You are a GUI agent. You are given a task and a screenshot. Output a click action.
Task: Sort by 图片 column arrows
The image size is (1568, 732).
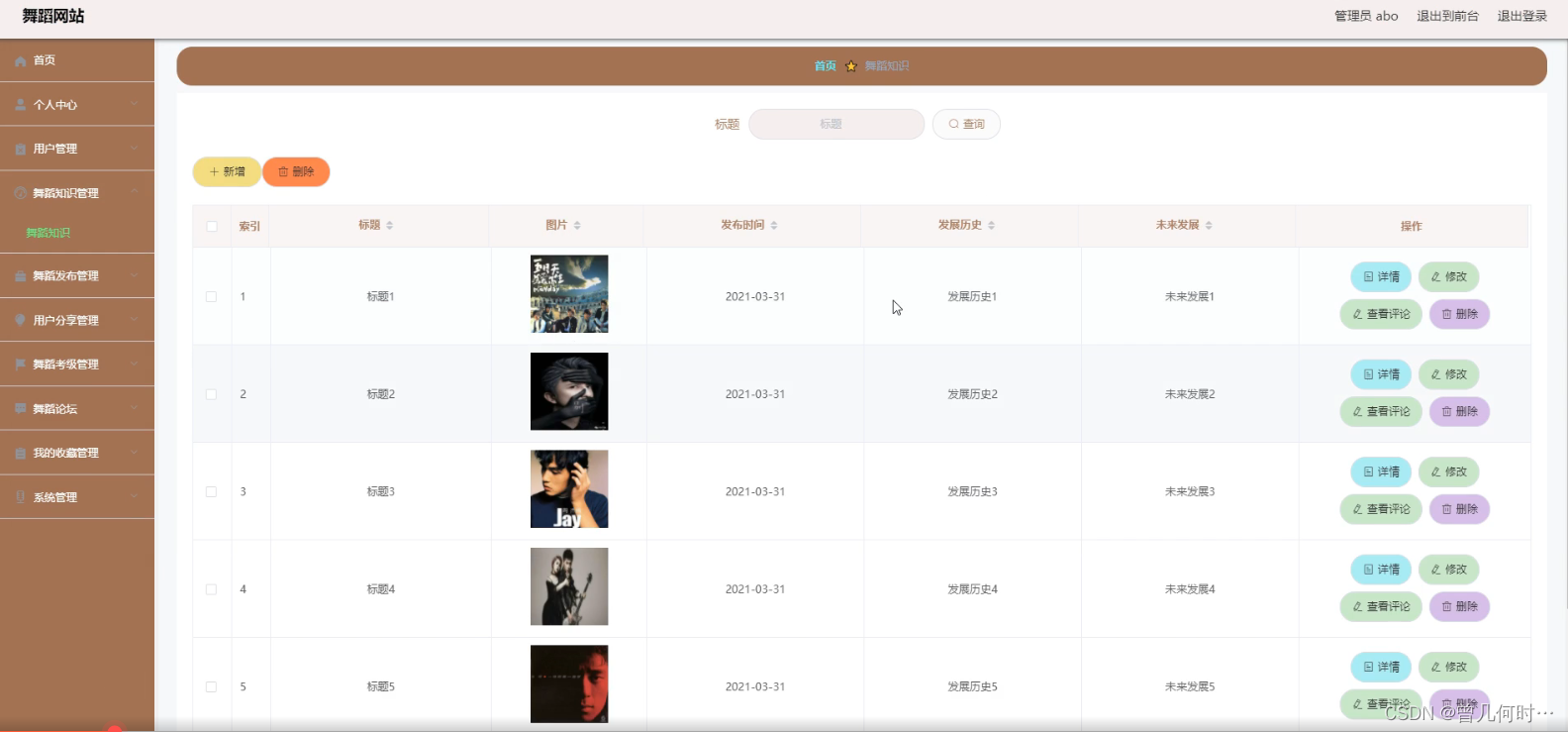[577, 226]
